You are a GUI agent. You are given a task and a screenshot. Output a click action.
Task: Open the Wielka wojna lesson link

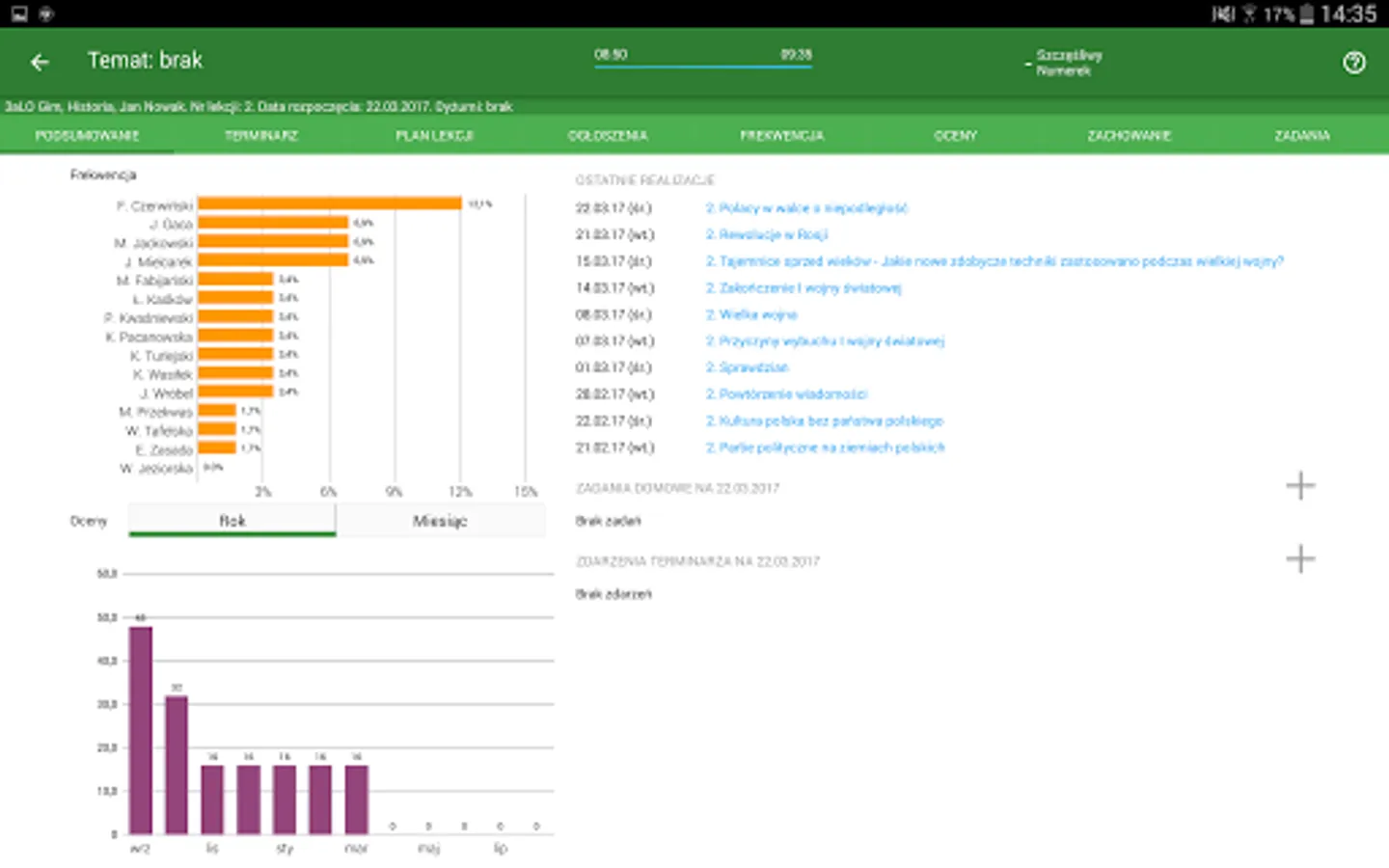(751, 314)
